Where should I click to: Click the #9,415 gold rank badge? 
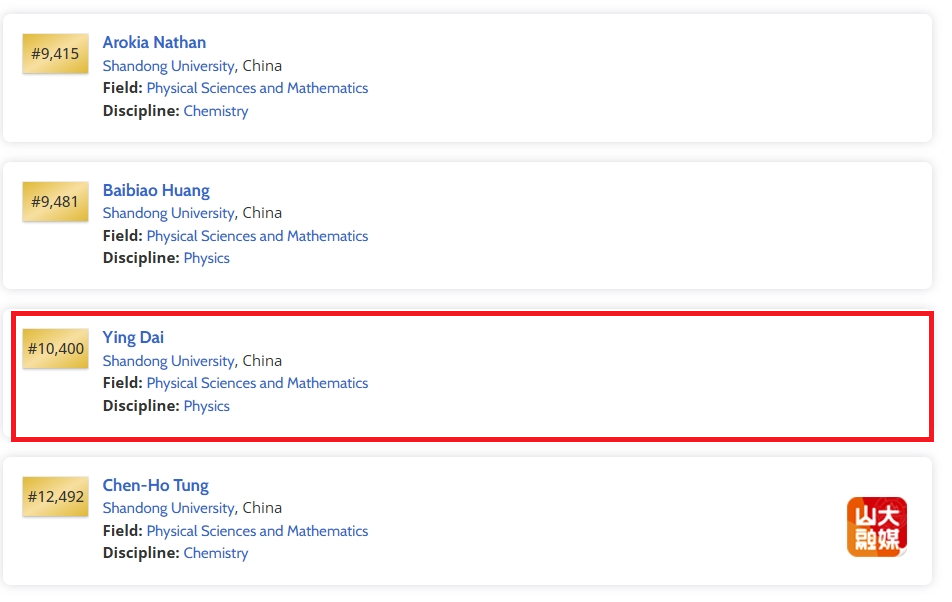coord(55,53)
